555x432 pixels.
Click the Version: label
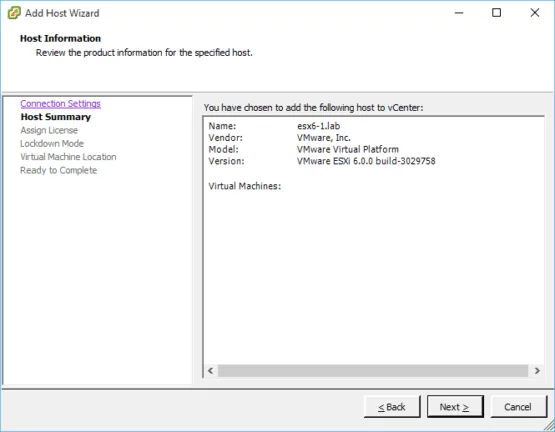[226, 161]
